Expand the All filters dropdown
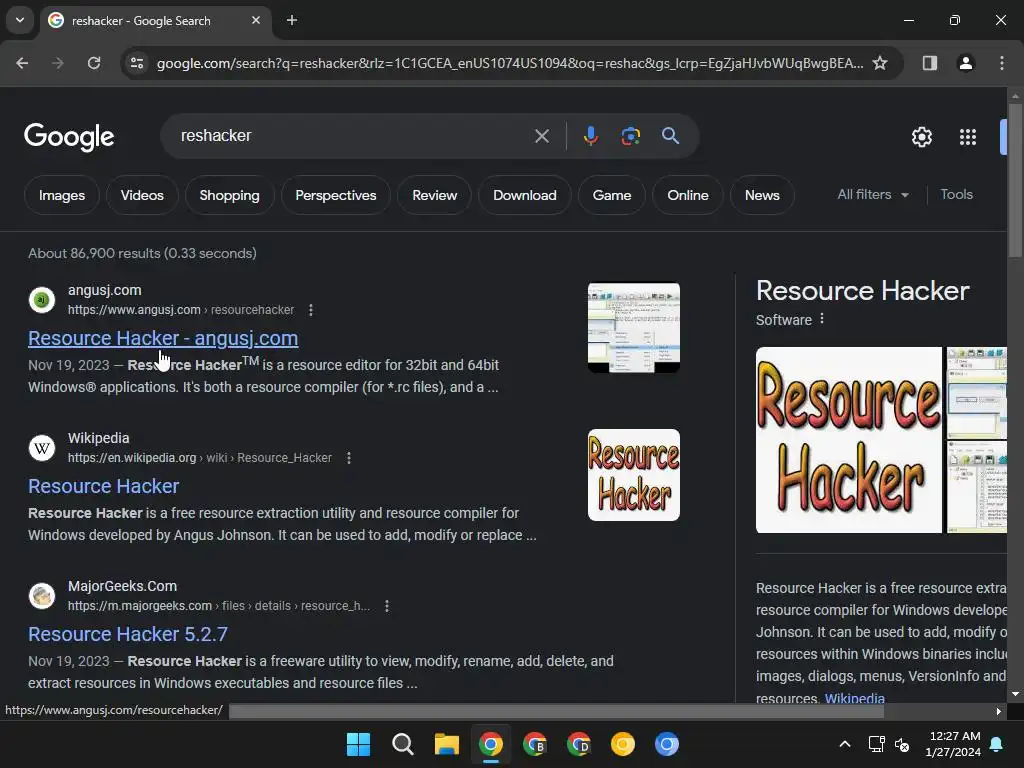The width and height of the screenshot is (1024, 768). (x=873, y=195)
